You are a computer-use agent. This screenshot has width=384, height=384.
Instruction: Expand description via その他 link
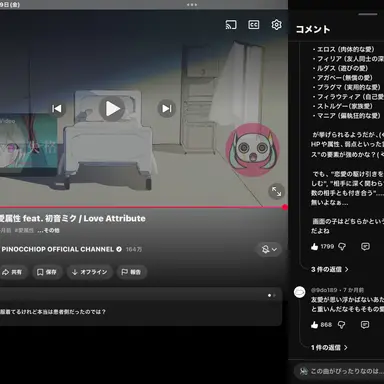(x=48, y=230)
